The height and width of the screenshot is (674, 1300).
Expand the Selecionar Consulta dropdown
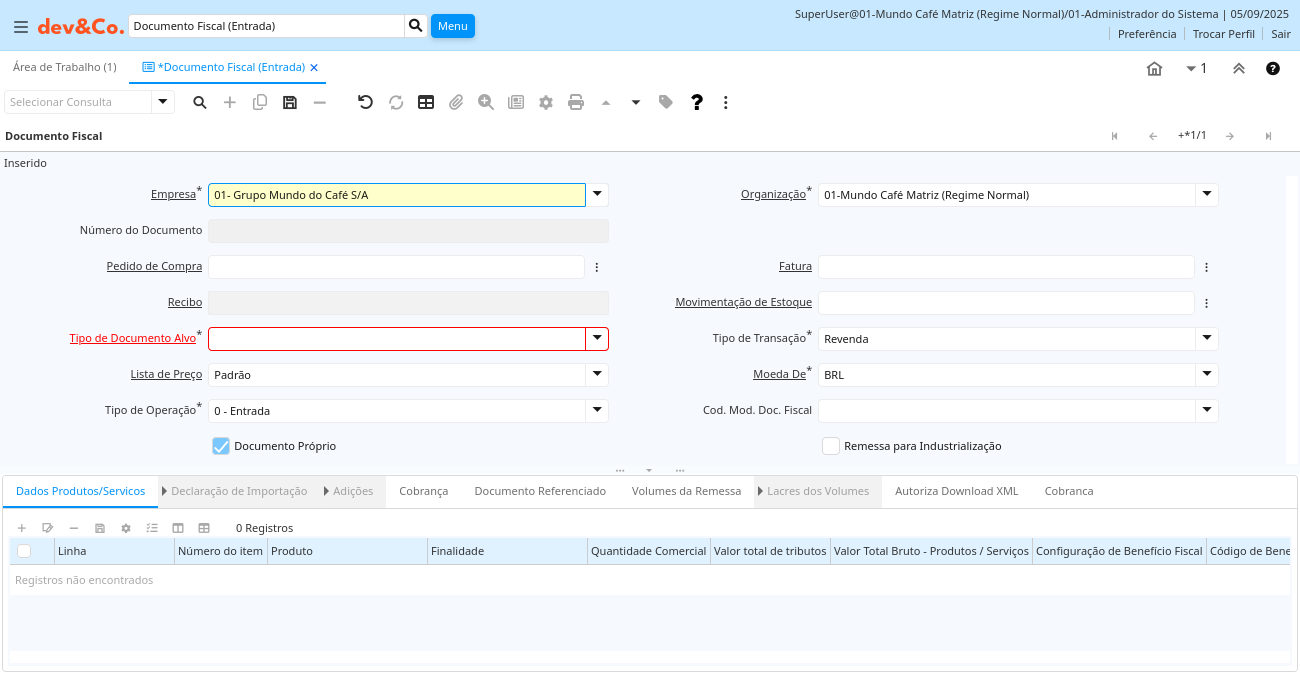pos(163,102)
